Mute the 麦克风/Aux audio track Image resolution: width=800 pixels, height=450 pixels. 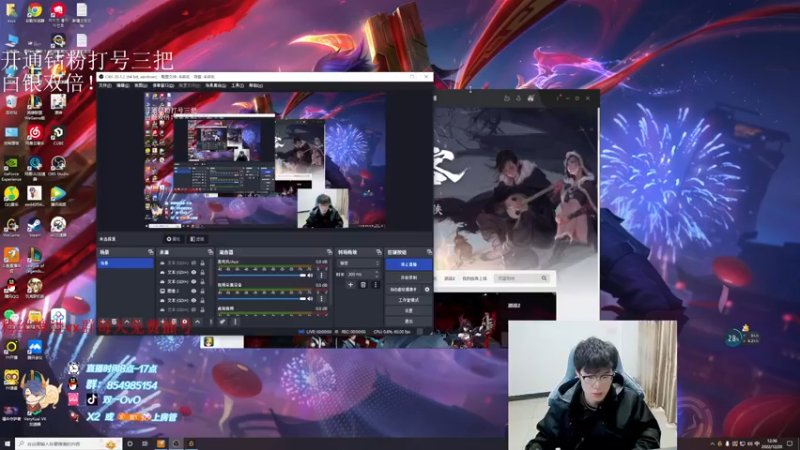pos(310,275)
